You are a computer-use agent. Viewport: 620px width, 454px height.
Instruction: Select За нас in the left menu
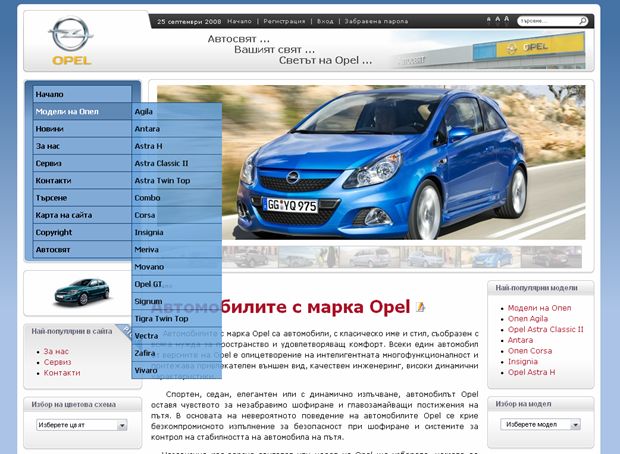coord(82,146)
